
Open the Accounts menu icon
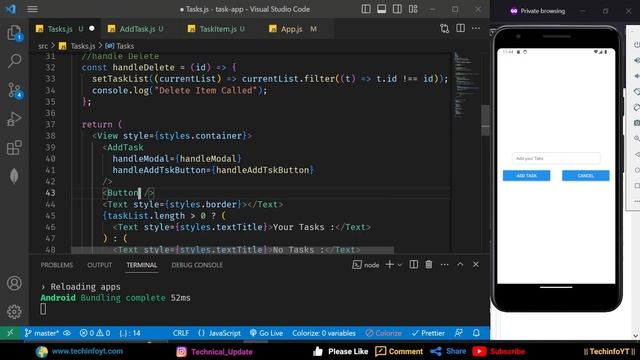point(14,283)
